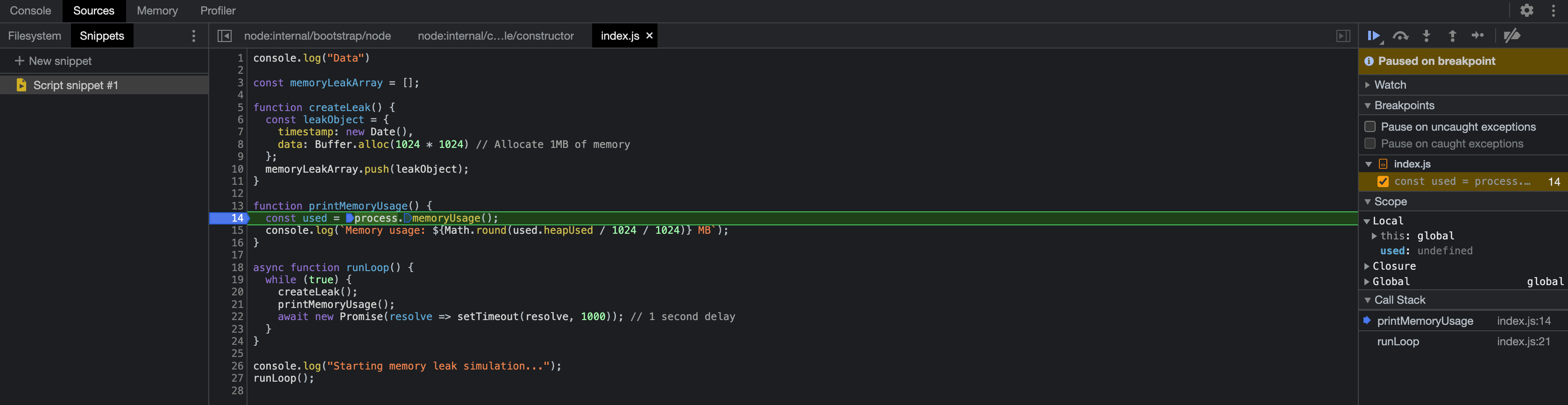Deactivate breakpoints icon
This screenshot has height=405, width=1568.
point(1511,36)
